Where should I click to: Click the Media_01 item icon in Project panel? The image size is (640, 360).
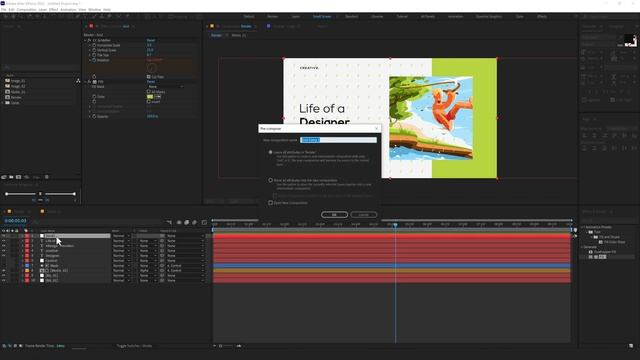pos(7,92)
